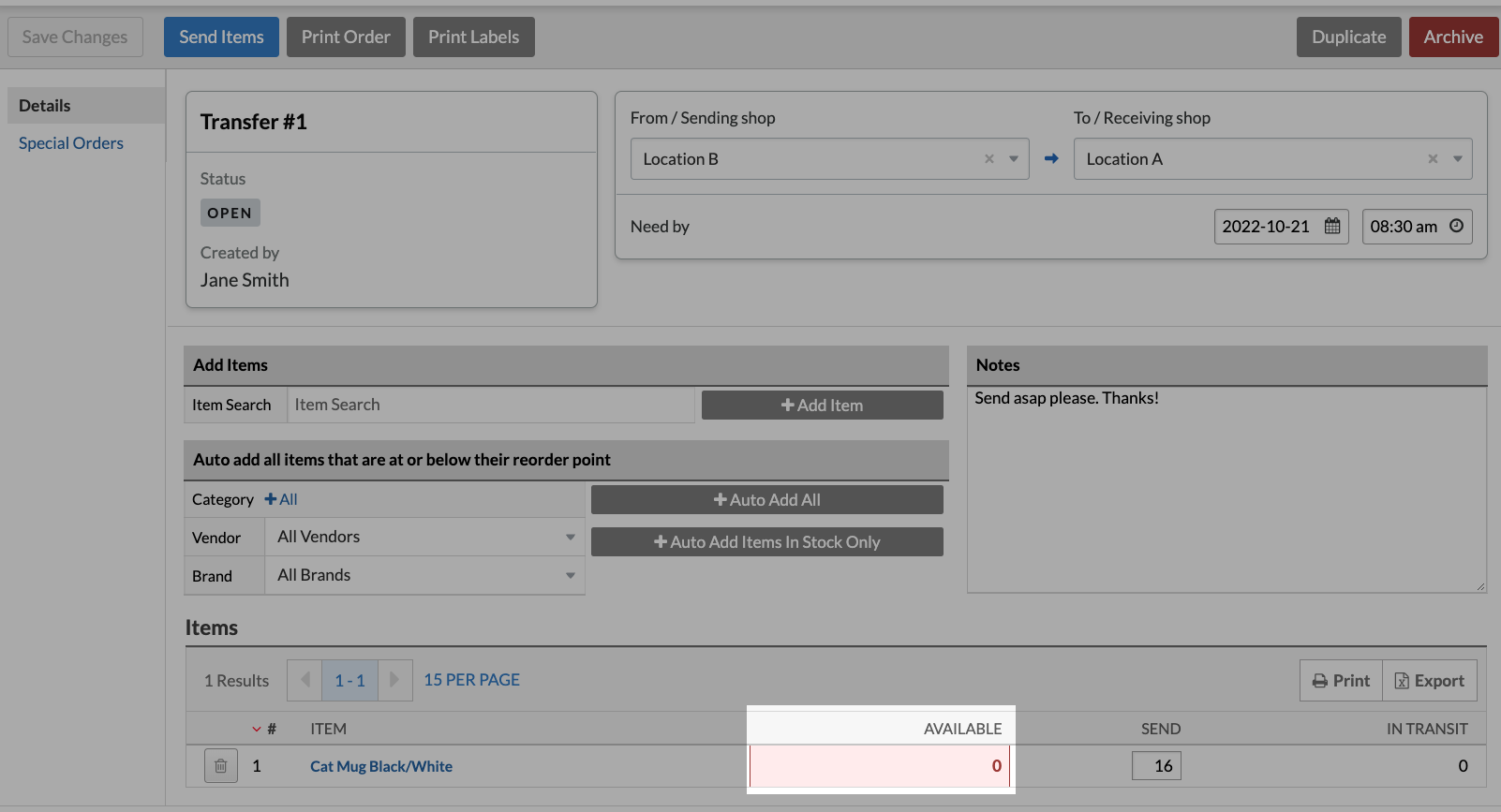This screenshot has width=1501, height=812.
Task: Click Auto Add Items In Stock Only
Action: click(766, 542)
